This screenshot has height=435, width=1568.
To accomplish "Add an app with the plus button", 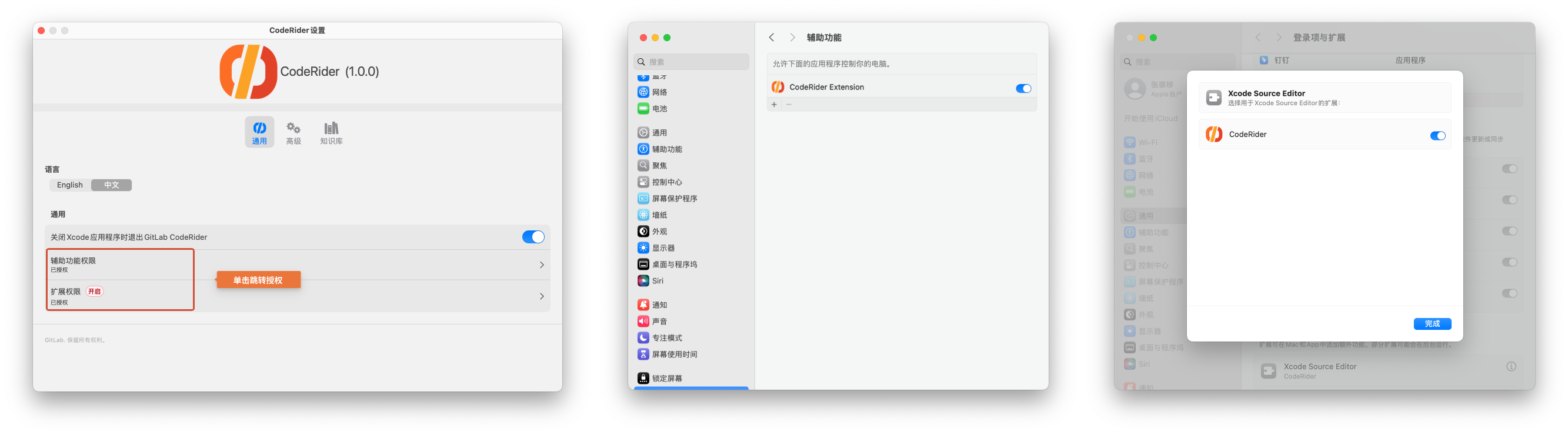I will (x=773, y=105).
